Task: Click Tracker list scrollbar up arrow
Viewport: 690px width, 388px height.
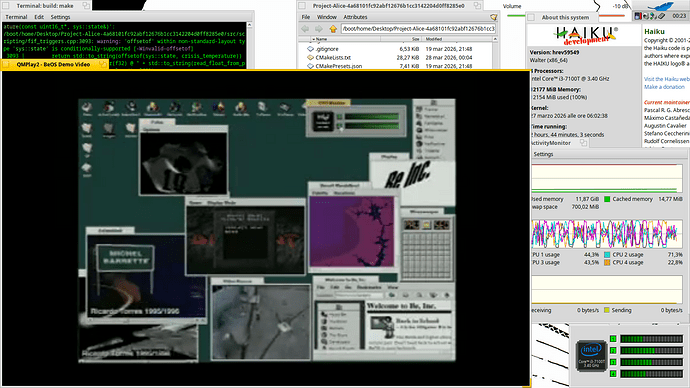Action: [x=495, y=39]
